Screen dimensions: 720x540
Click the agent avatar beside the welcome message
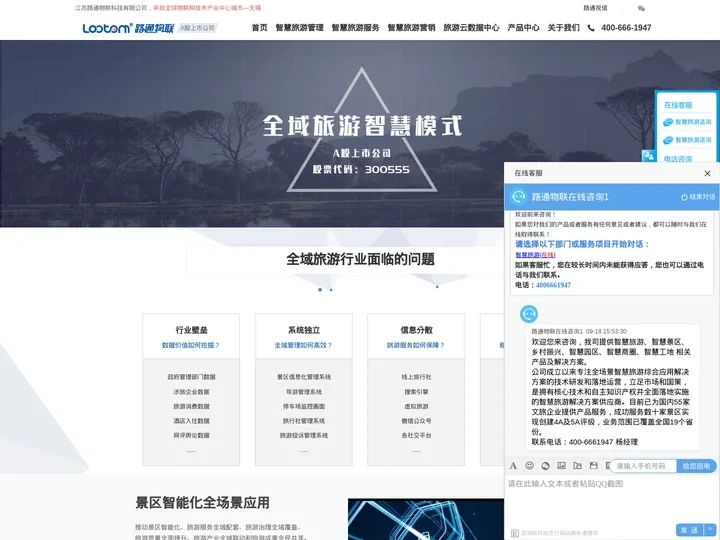529,314
